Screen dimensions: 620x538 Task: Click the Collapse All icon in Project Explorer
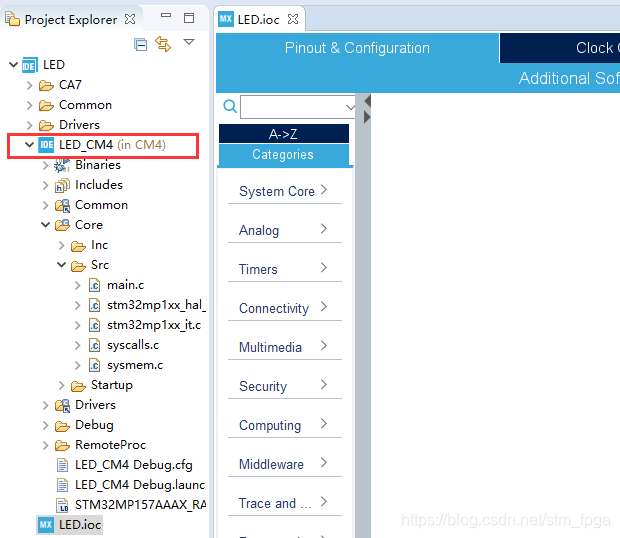(140, 44)
